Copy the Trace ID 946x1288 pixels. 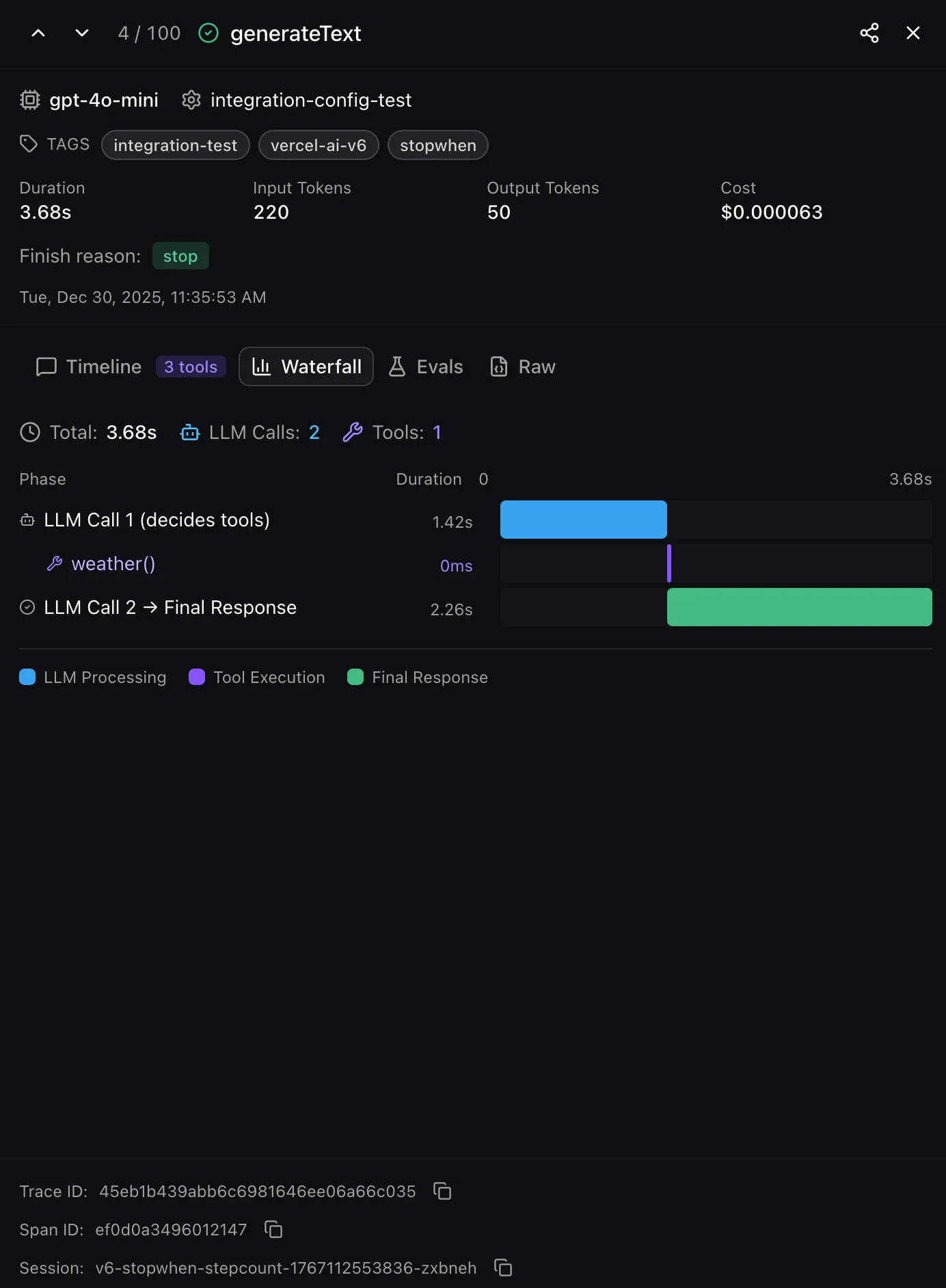(442, 1191)
